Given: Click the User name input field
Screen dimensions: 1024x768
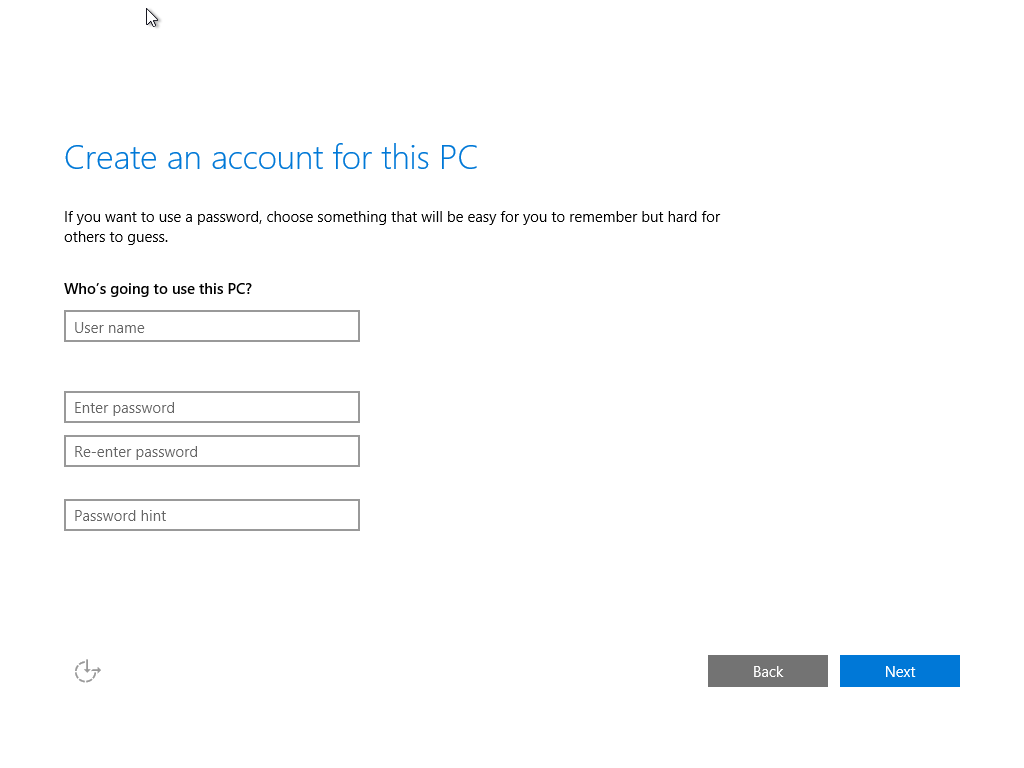Looking at the screenshot, I should tap(211, 327).
